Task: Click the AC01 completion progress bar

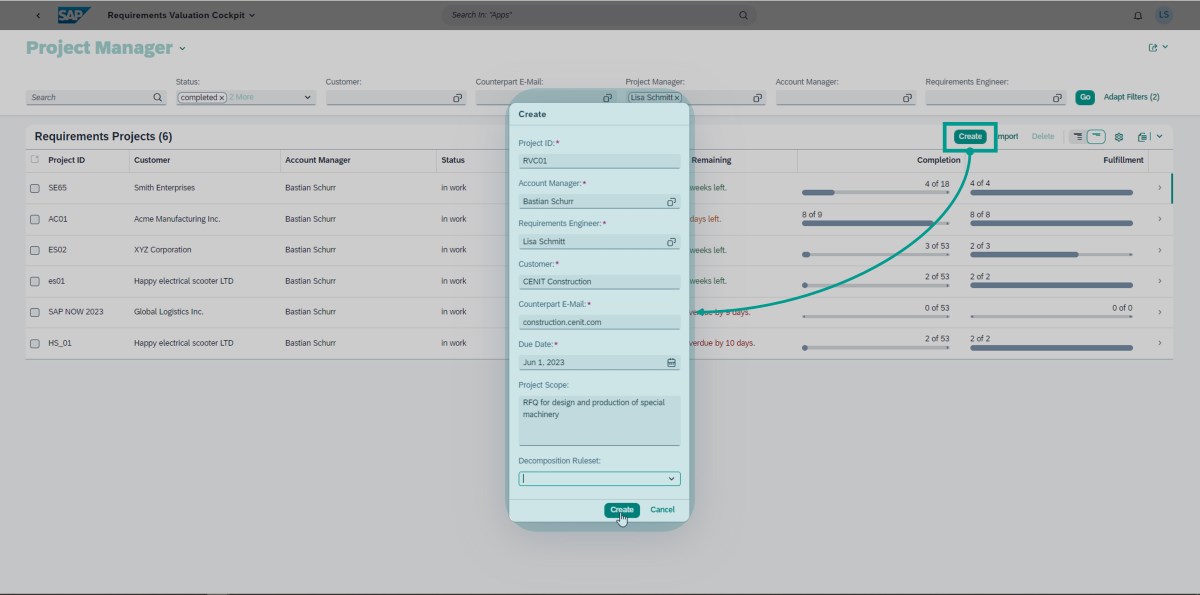Action: click(876, 223)
